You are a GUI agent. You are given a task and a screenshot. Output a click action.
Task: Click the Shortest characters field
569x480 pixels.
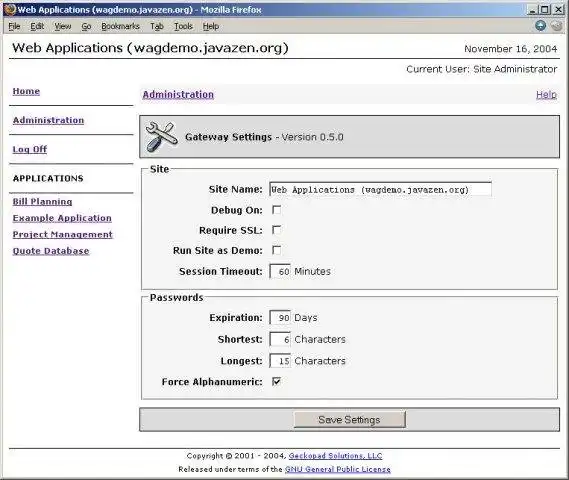[x=280, y=339]
